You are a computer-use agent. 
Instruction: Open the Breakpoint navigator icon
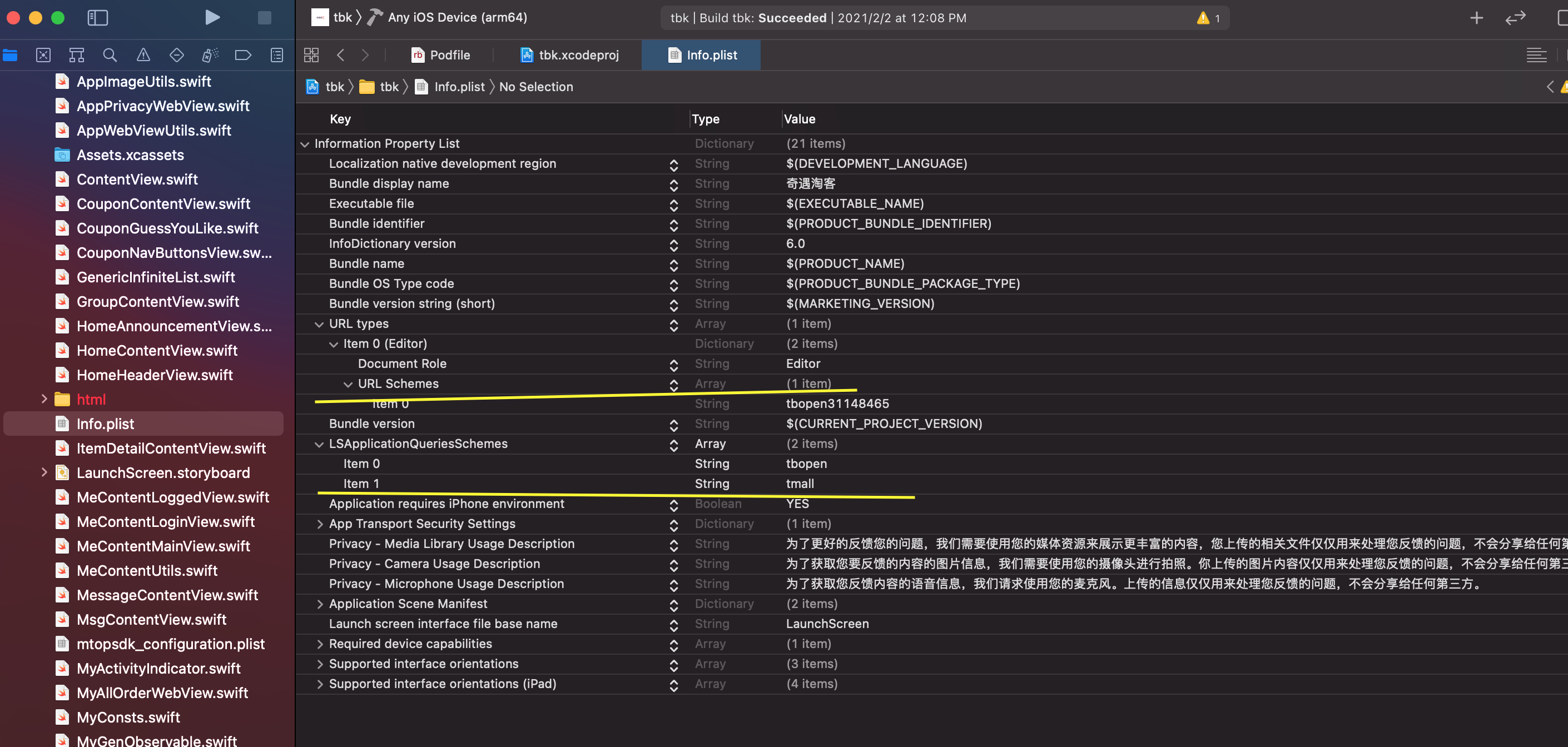coord(243,56)
